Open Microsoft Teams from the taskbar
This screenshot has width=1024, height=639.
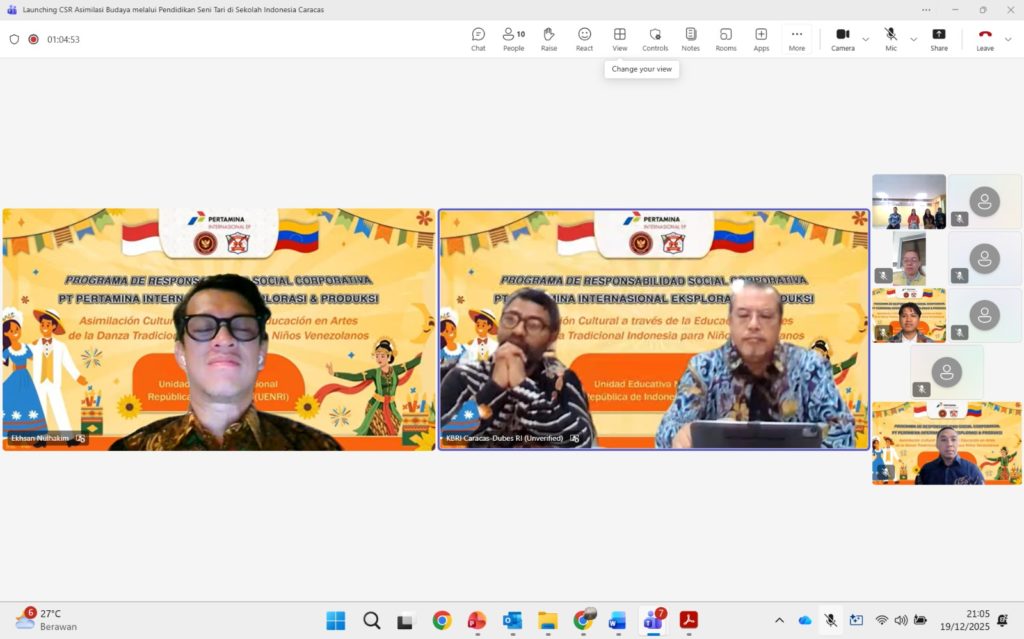[x=653, y=620]
